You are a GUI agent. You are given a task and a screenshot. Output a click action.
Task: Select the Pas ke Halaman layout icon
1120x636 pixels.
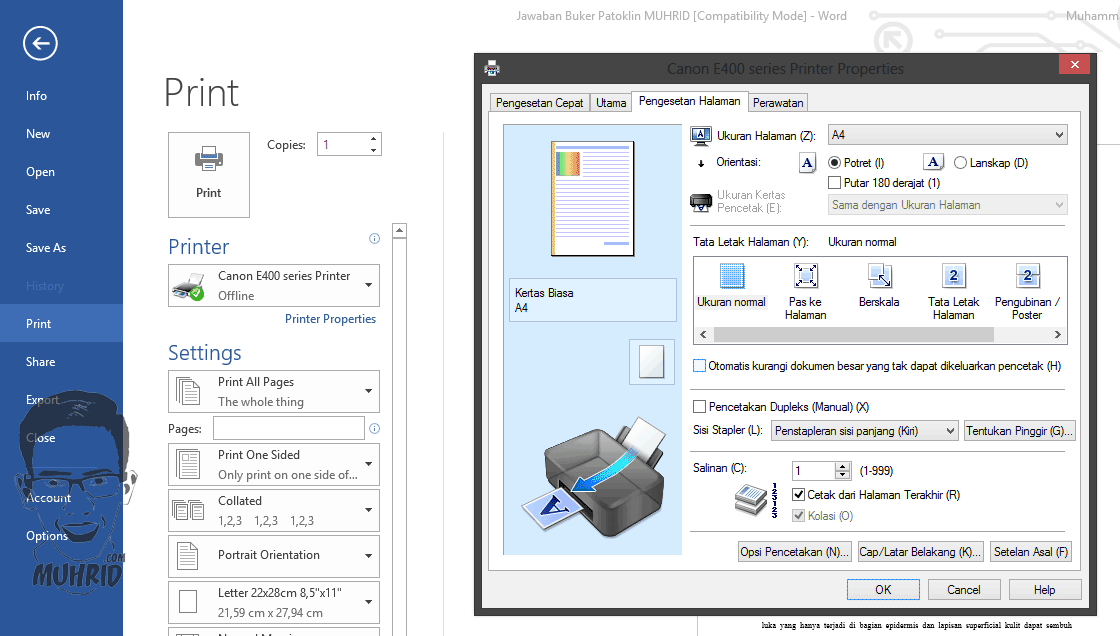click(806, 276)
